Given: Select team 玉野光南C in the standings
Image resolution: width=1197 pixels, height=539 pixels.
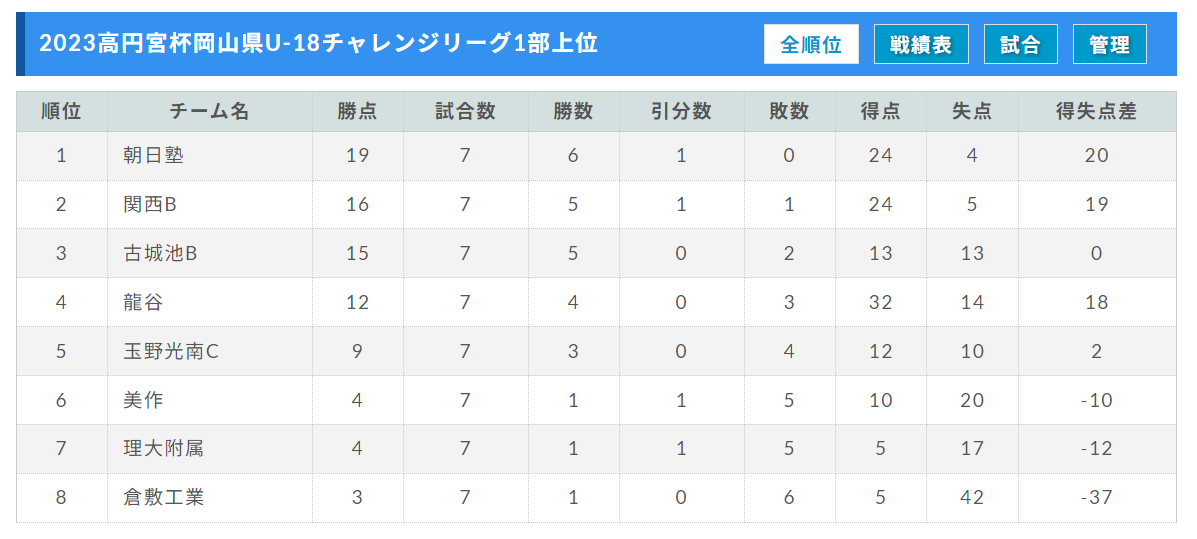Looking at the screenshot, I should 171,351.
